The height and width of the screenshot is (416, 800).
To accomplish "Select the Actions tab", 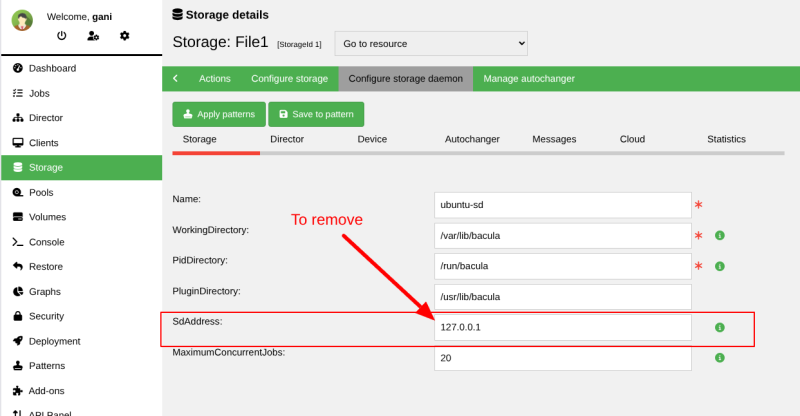I will pos(214,78).
